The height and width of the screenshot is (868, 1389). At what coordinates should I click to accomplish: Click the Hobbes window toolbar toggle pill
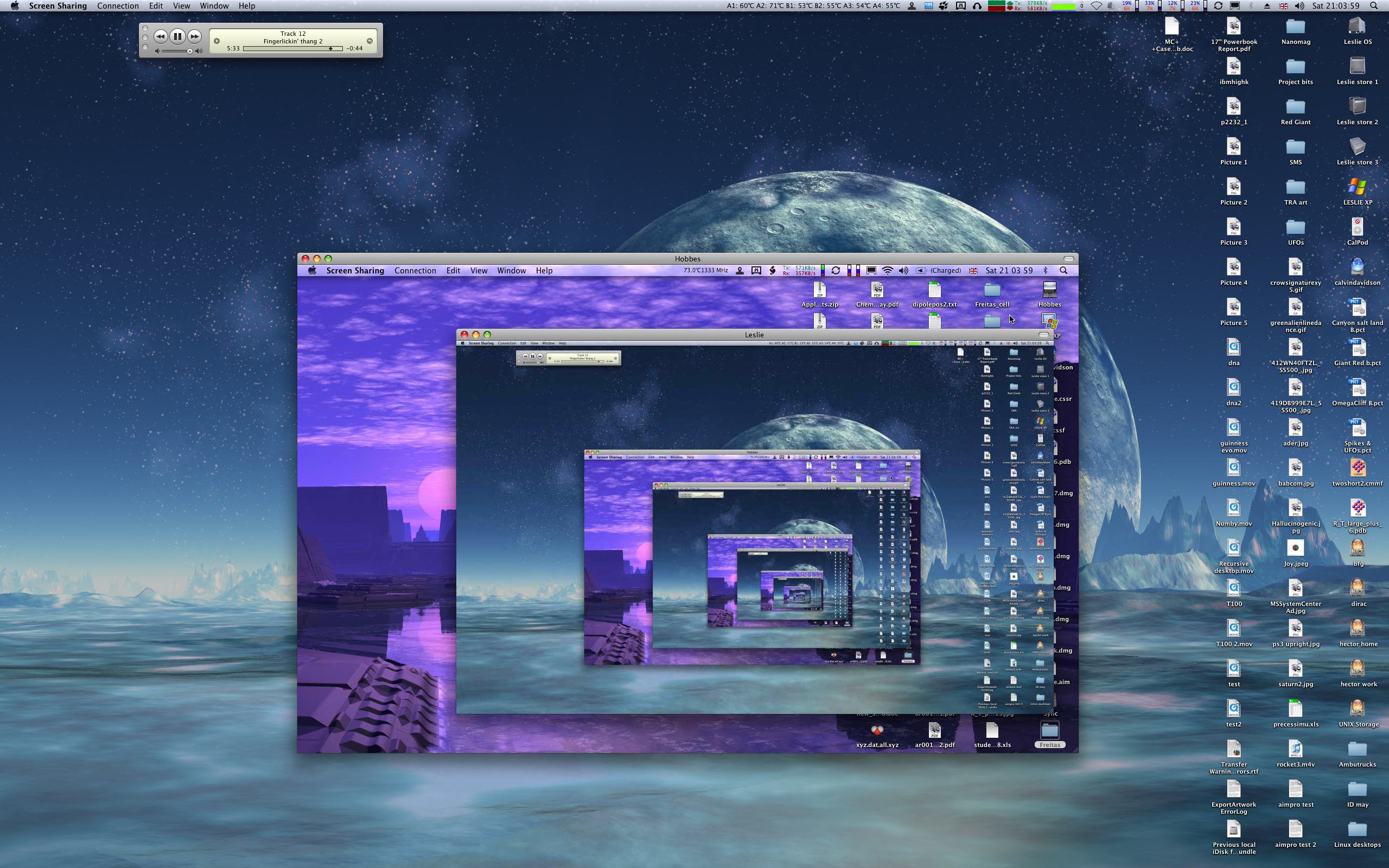[x=1069, y=259]
